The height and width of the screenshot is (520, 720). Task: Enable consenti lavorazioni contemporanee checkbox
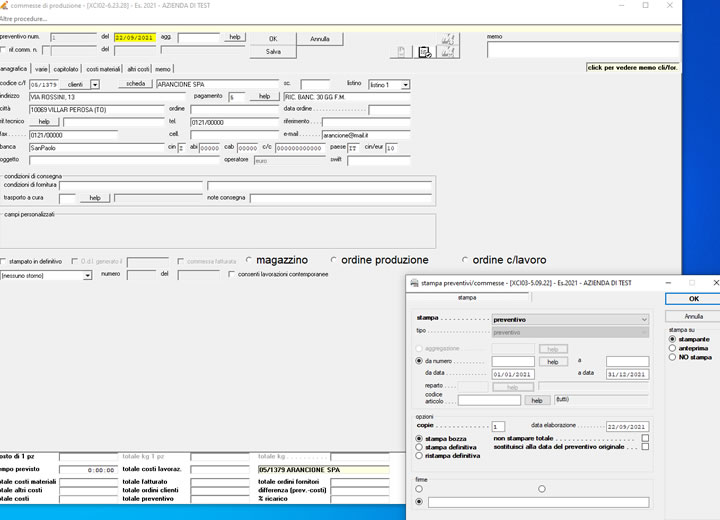pos(231,274)
